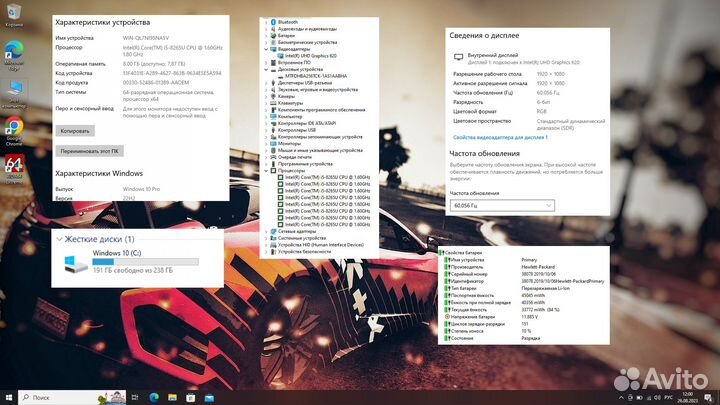
Task: Collapse the Процессоры node
Action: pos(266,171)
